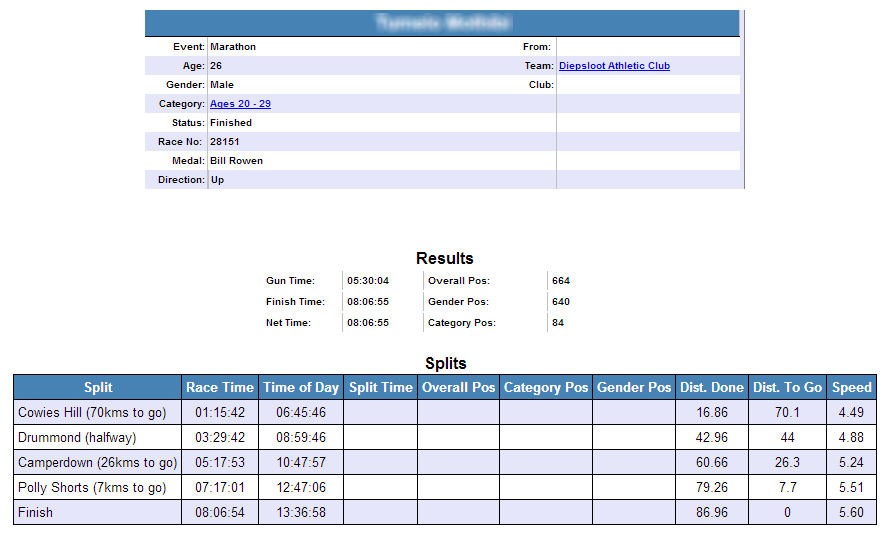The width and height of the screenshot is (890, 540).
Task: Click the Time of Day column header
Action: point(301,387)
